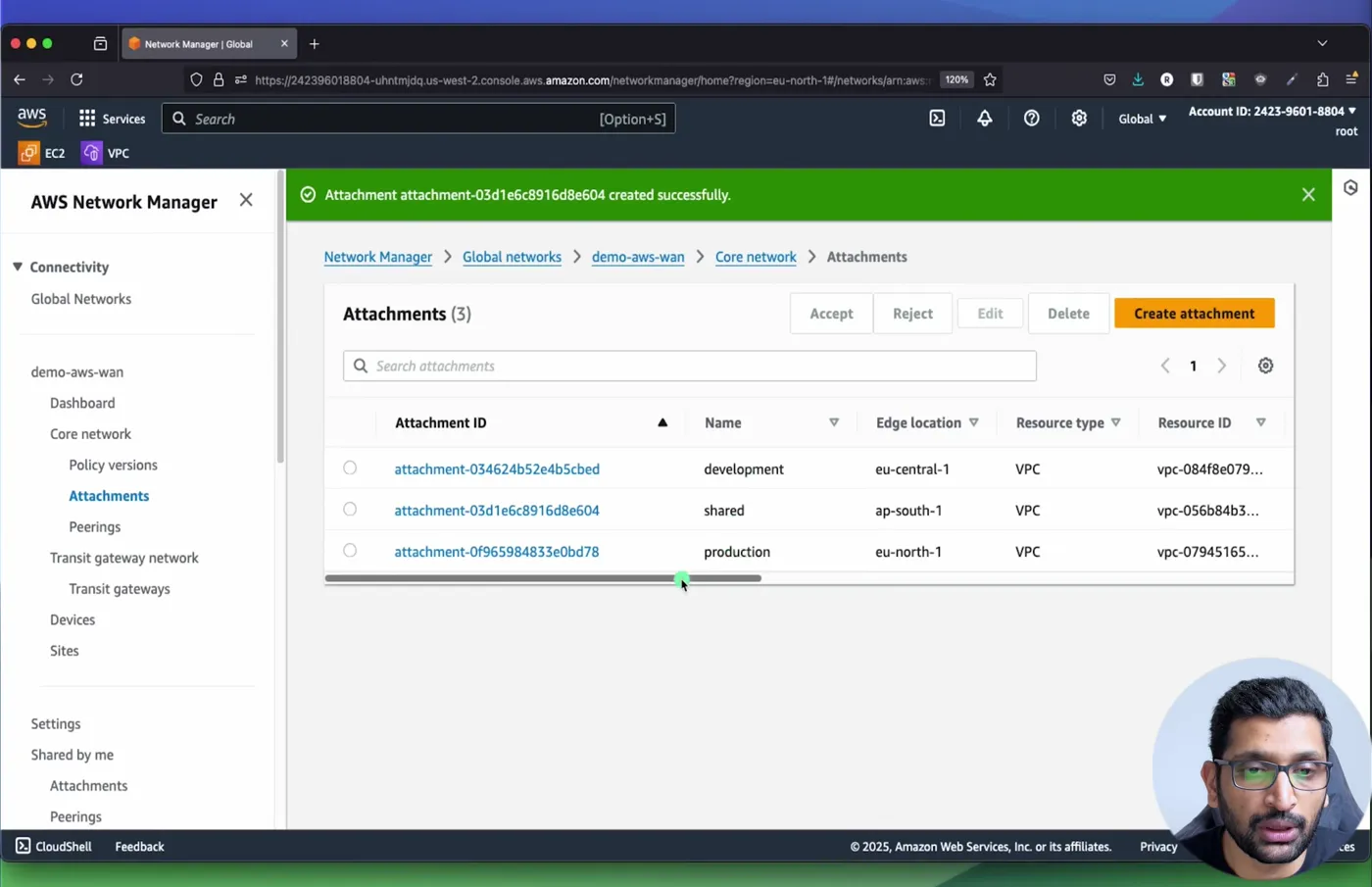Open a new browser tab
The height and width of the screenshot is (887, 1372).
point(314,44)
